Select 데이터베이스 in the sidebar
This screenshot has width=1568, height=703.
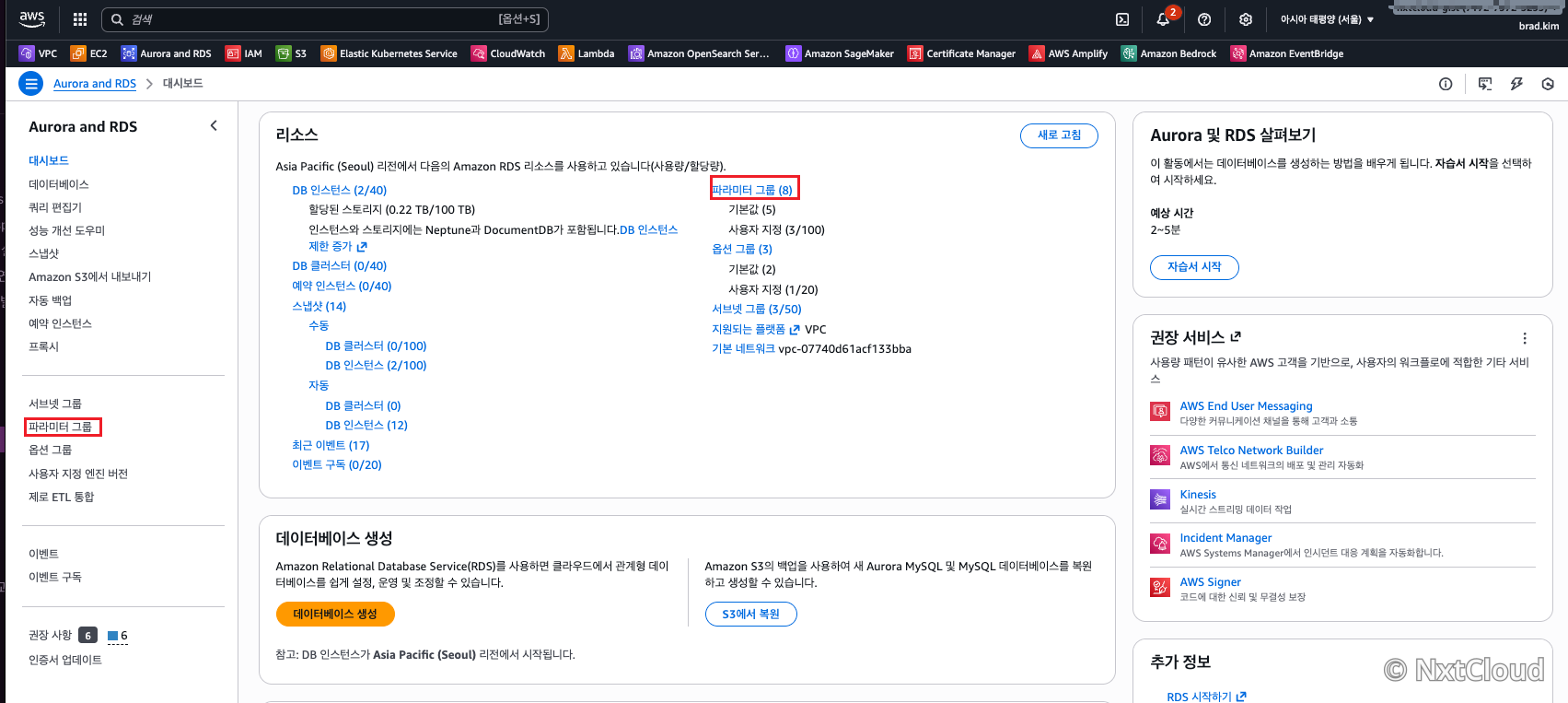(x=59, y=184)
